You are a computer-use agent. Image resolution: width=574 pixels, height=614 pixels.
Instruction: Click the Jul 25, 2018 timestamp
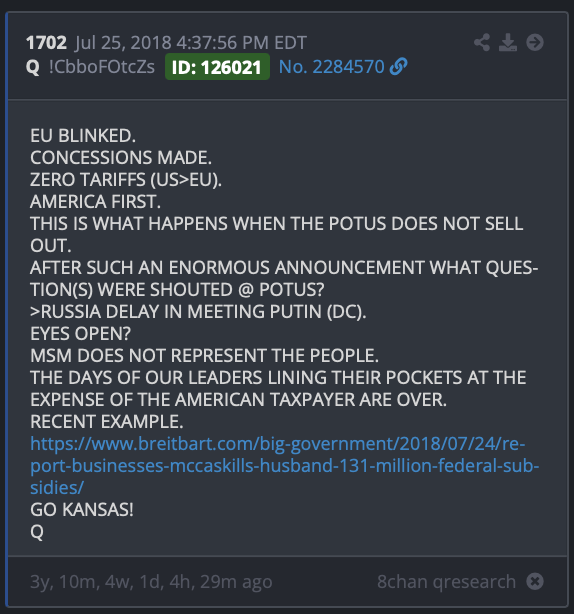pyautogui.click(x=191, y=43)
